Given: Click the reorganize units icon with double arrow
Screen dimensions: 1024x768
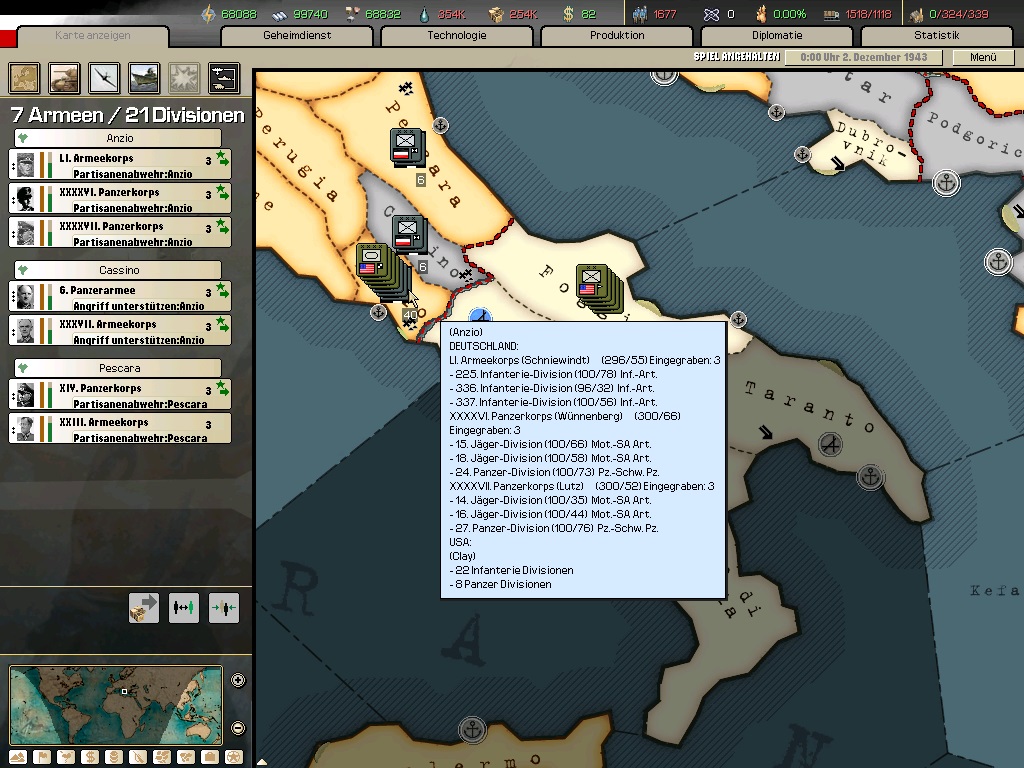Looking at the screenshot, I should coord(184,608).
